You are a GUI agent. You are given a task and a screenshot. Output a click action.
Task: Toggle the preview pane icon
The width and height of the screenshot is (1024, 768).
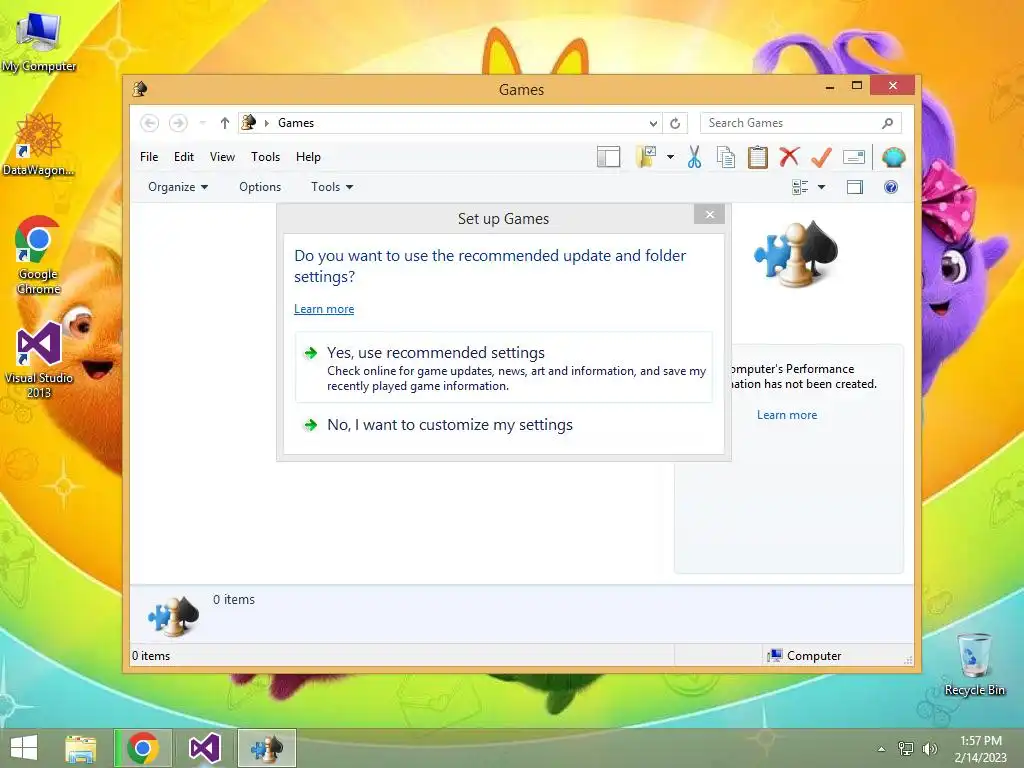(854, 187)
